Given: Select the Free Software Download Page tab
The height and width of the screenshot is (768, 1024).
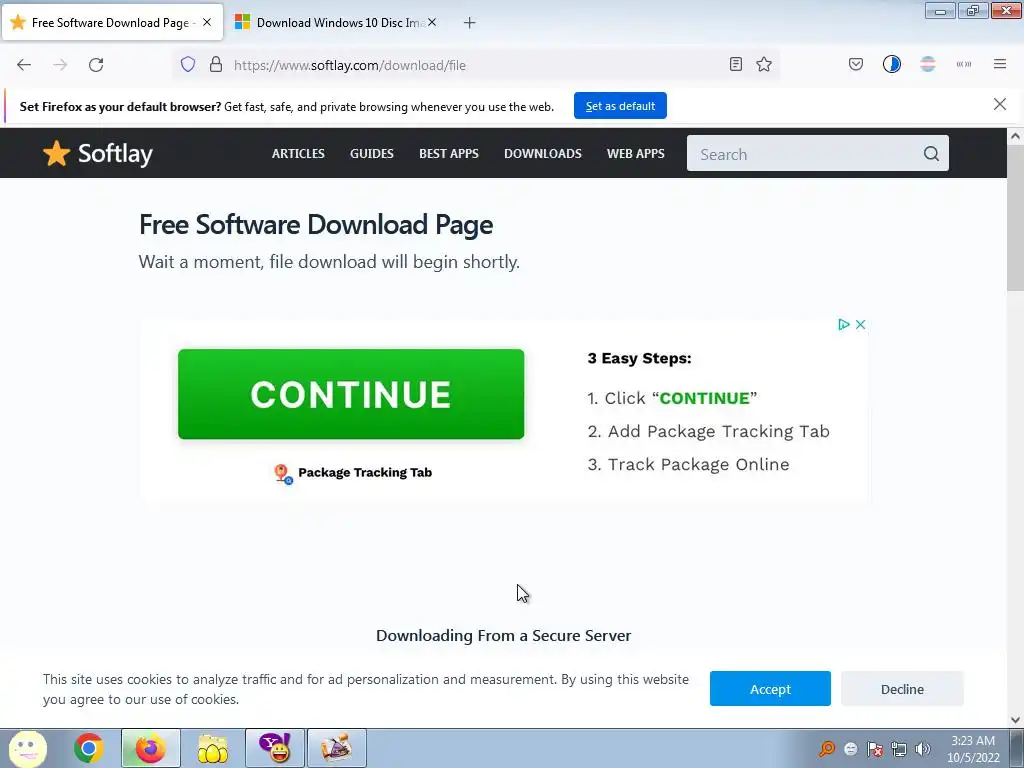Looking at the screenshot, I should pos(113,23).
